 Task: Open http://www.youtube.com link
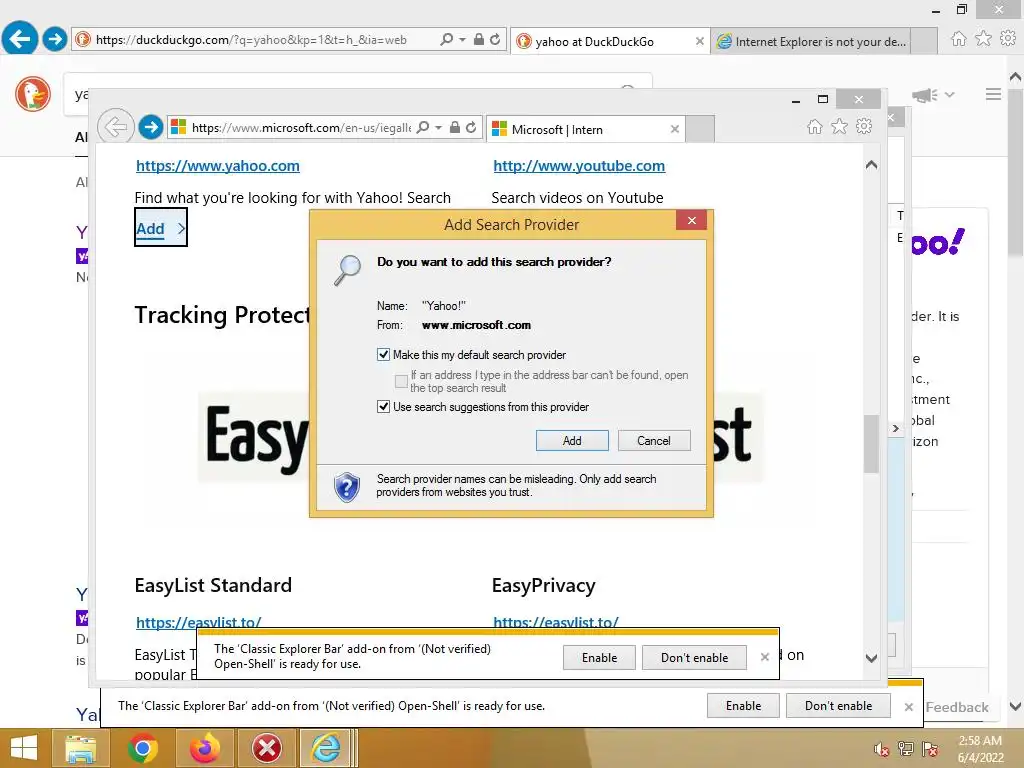coord(579,166)
